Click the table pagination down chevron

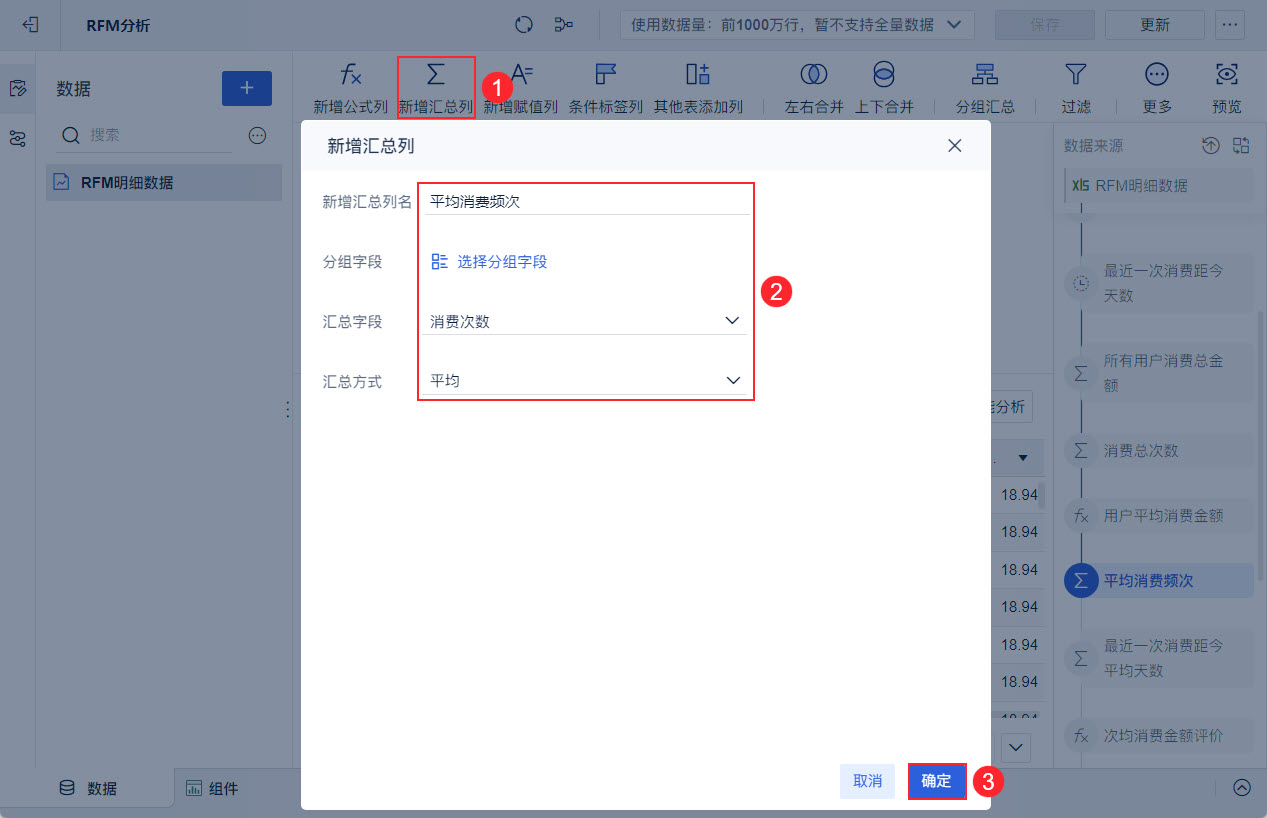[1017, 747]
